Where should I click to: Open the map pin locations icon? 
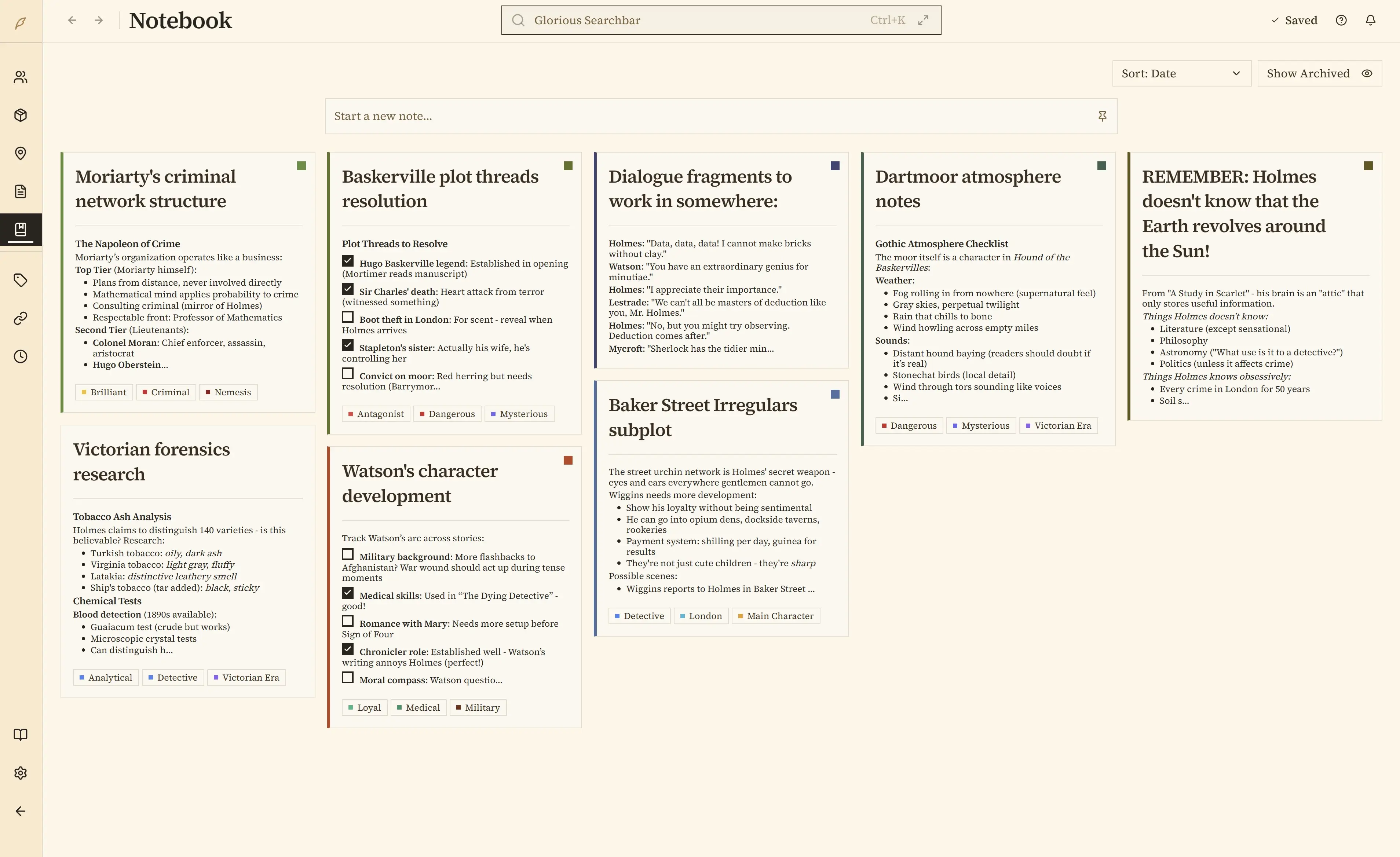(x=21, y=153)
